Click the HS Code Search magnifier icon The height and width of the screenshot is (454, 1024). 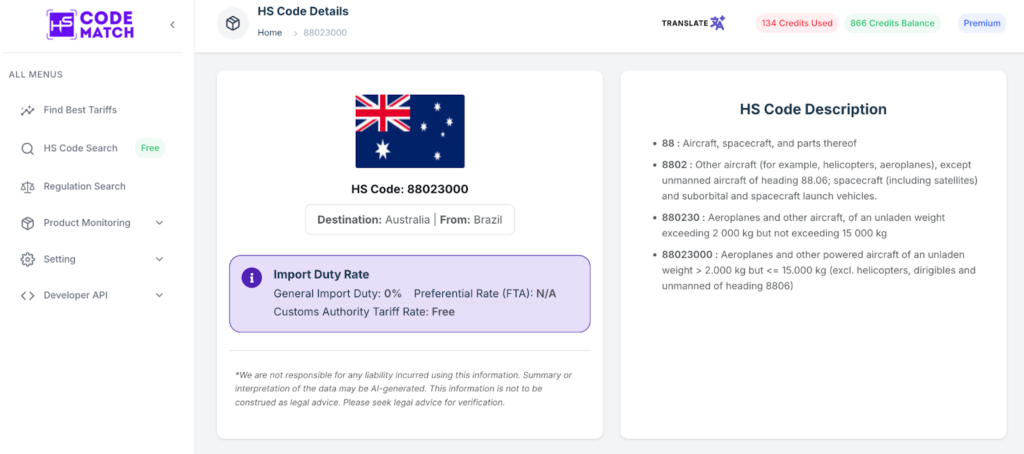[x=27, y=148]
